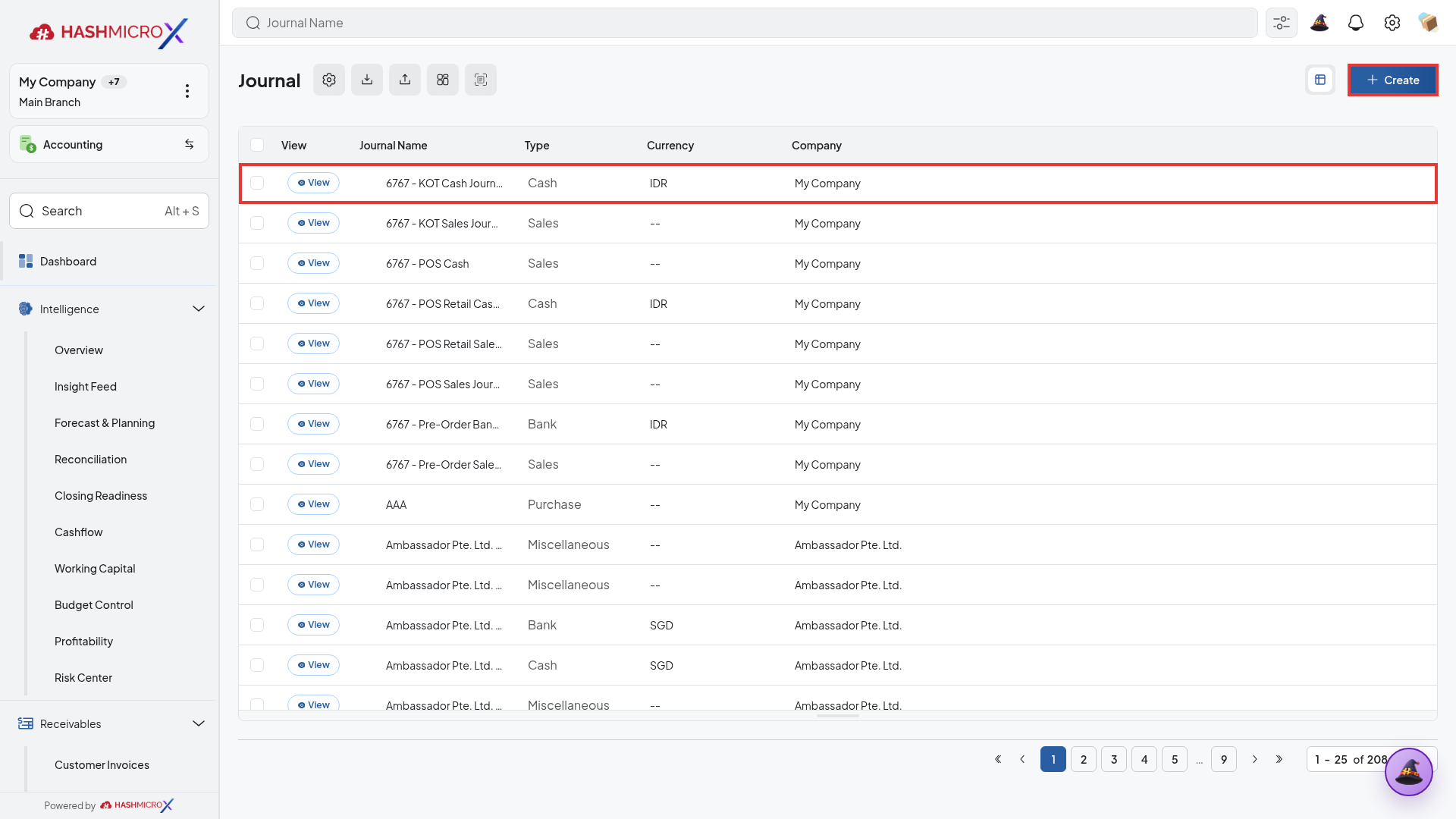Jump to the last page with double arrow
The height and width of the screenshot is (819, 1456).
point(1279,759)
